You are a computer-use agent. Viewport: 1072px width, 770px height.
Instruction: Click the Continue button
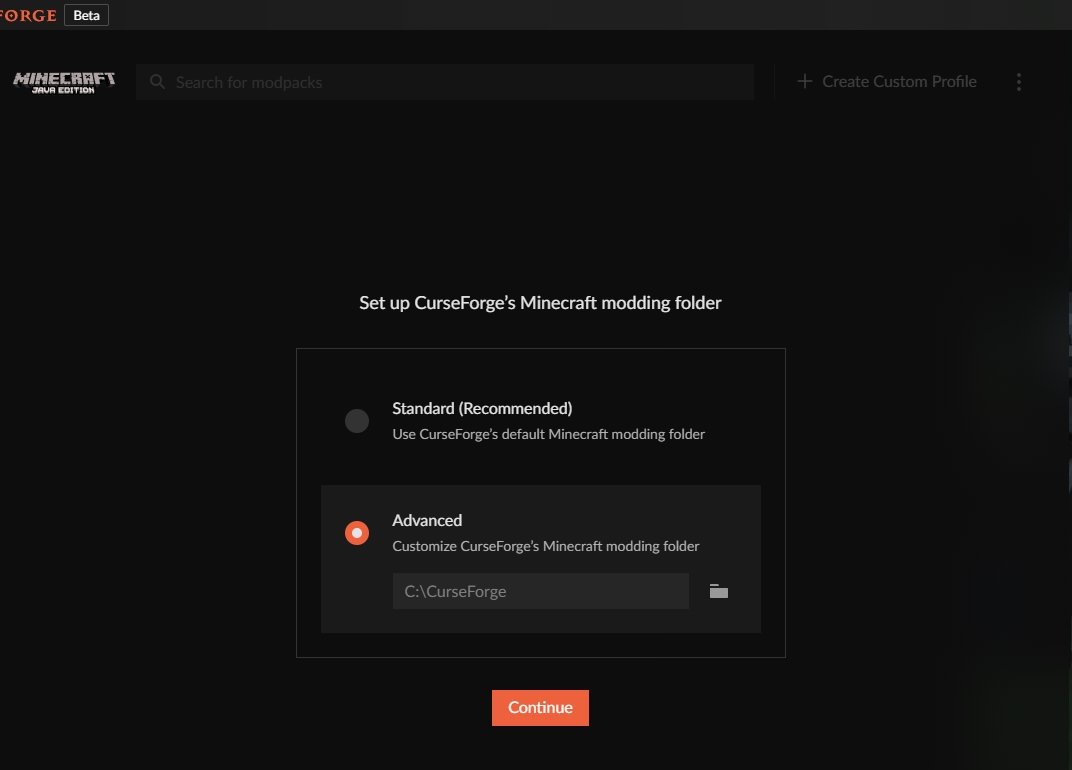(540, 708)
